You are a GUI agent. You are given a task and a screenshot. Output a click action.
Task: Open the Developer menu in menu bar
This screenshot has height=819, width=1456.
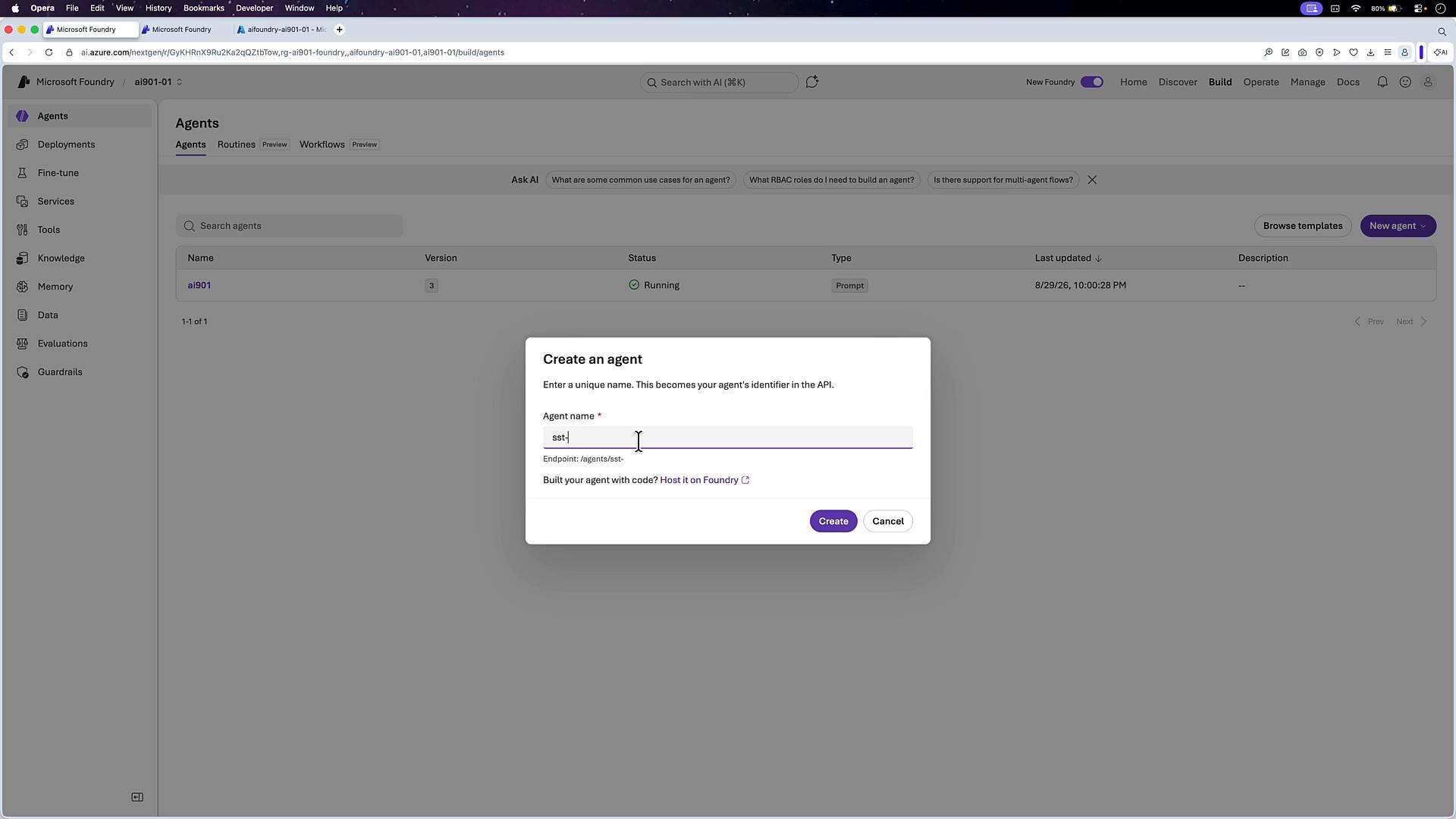[x=254, y=8]
